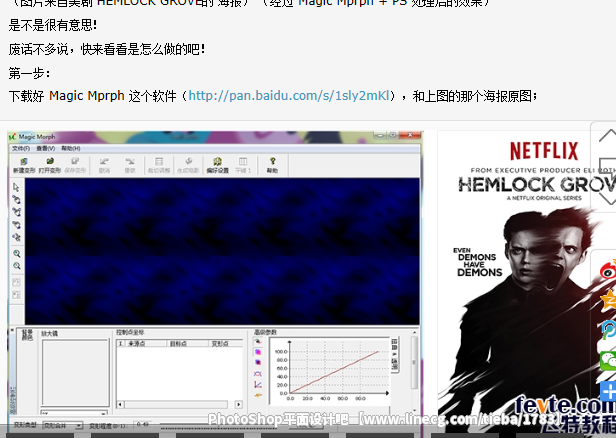
Task: Click the crop panel toolbar icon
Action: coord(159,165)
